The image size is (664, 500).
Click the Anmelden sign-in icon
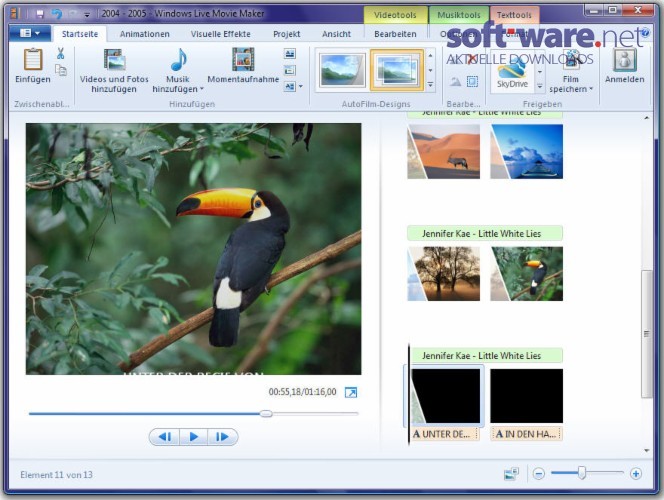pyautogui.click(x=625, y=59)
